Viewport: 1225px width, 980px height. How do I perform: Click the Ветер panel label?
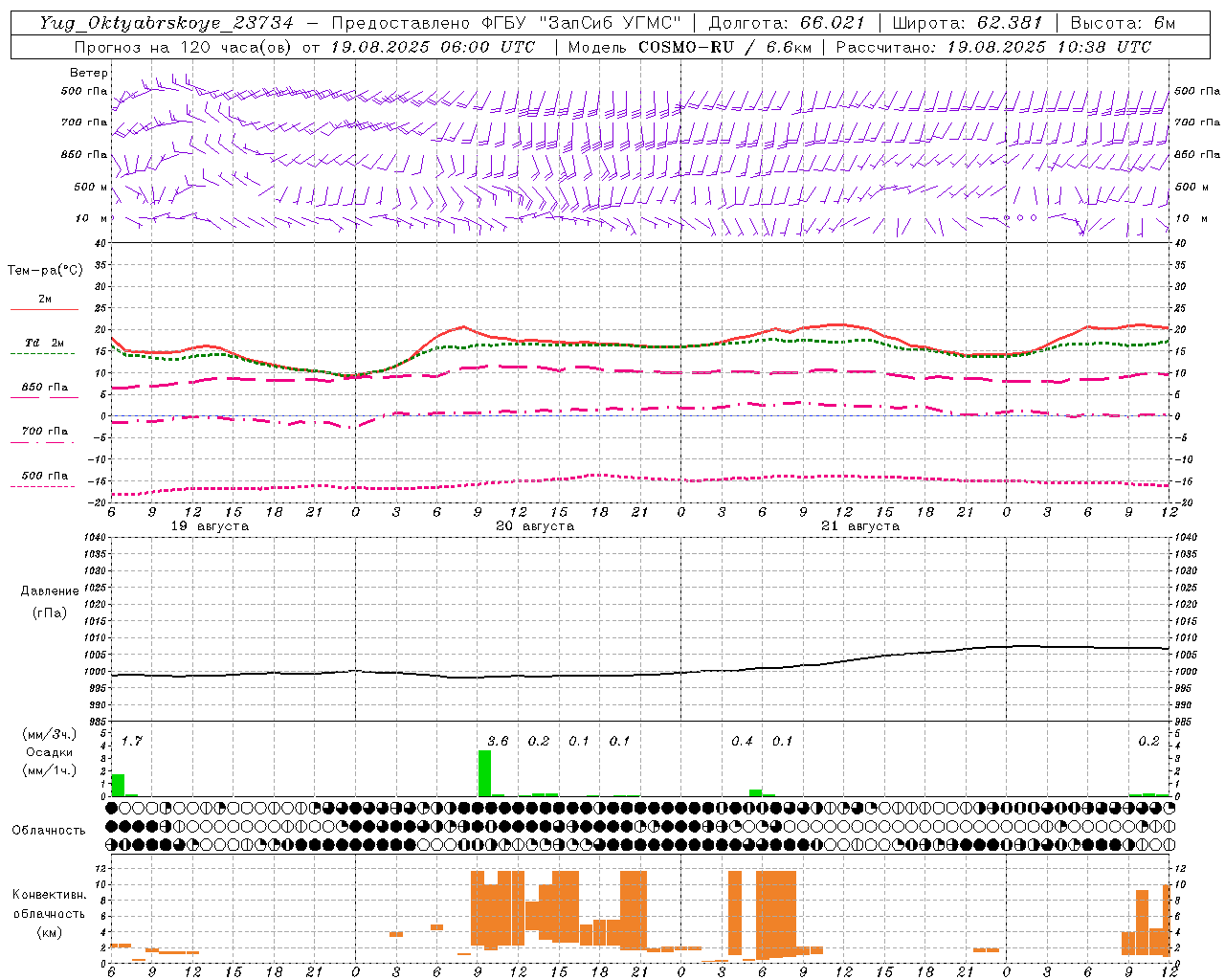click(x=89, y=73)
